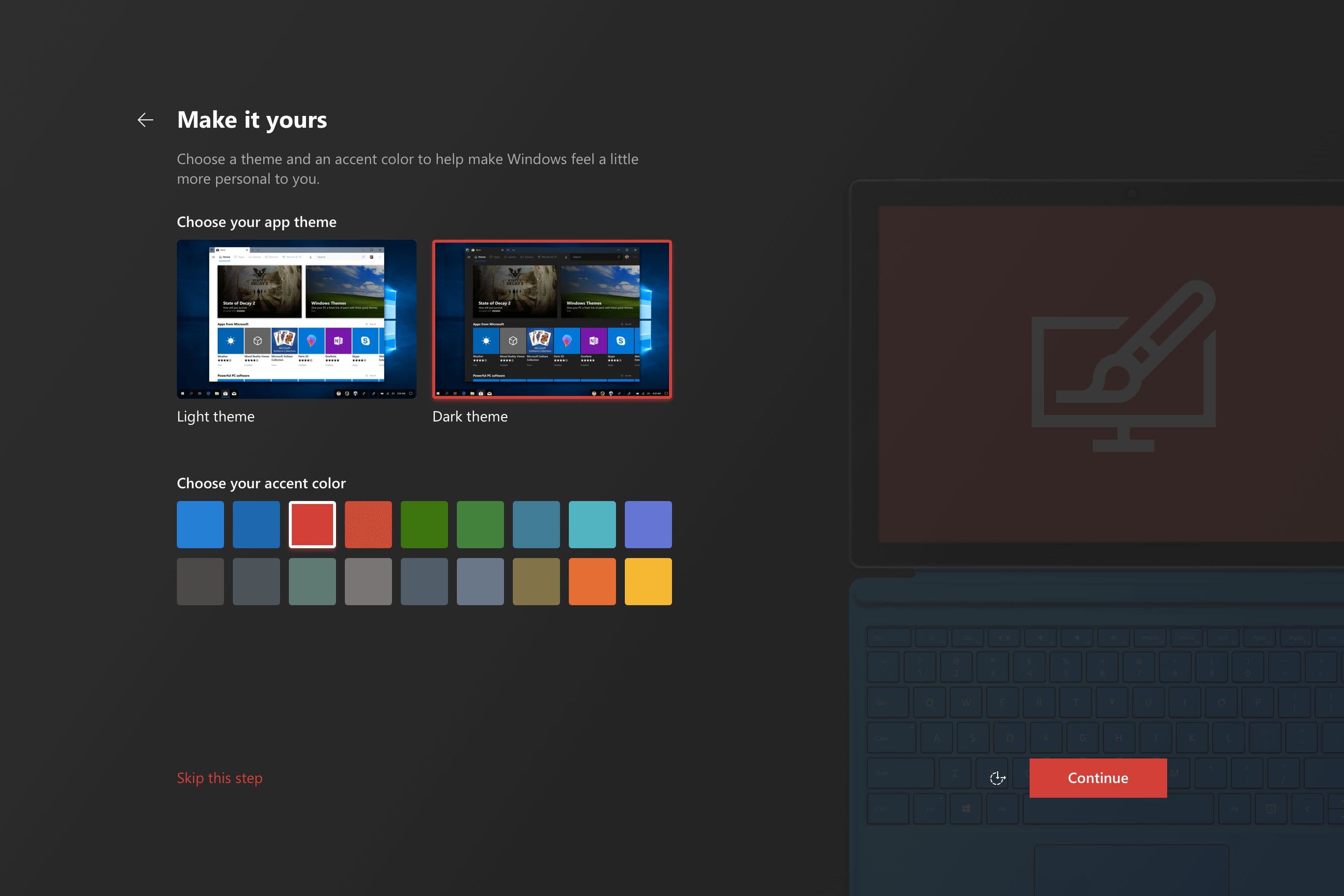Choose the yellow accent color
The height and width of the screenshot is (896, 1344).
click(x=648, y=581)
